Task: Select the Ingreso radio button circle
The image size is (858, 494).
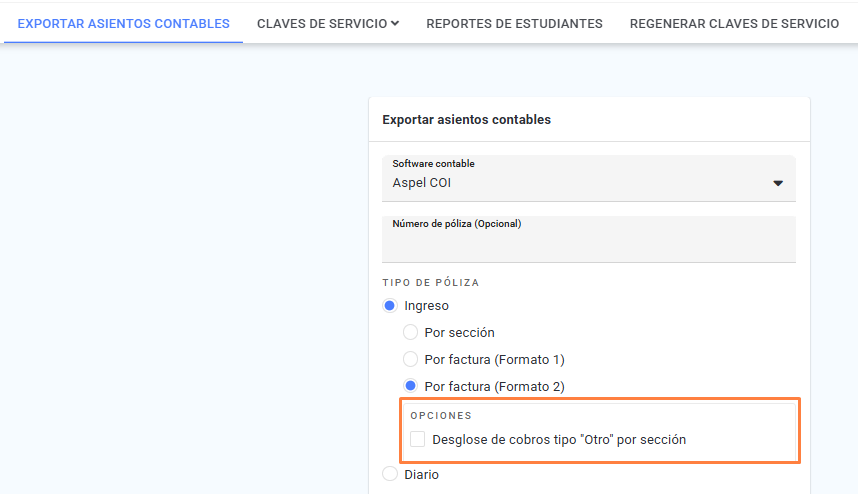Action: coord(390,306)
